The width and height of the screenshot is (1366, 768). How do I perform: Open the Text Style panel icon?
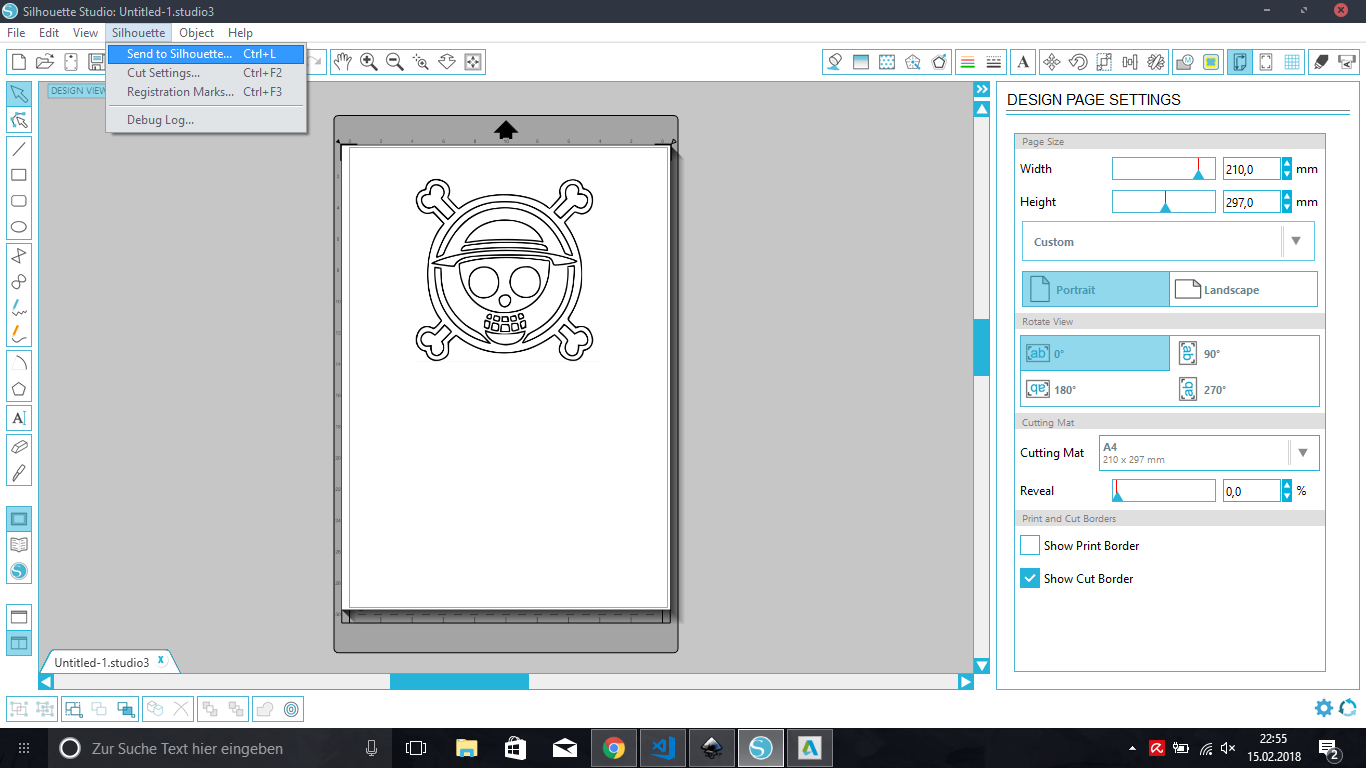coord(1023,62)
